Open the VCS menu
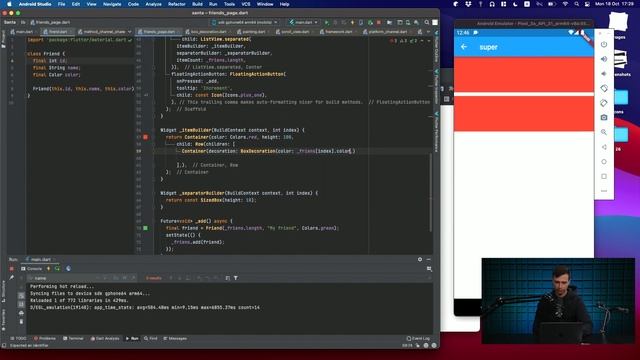Screen dimensions: 640x360 246,4
